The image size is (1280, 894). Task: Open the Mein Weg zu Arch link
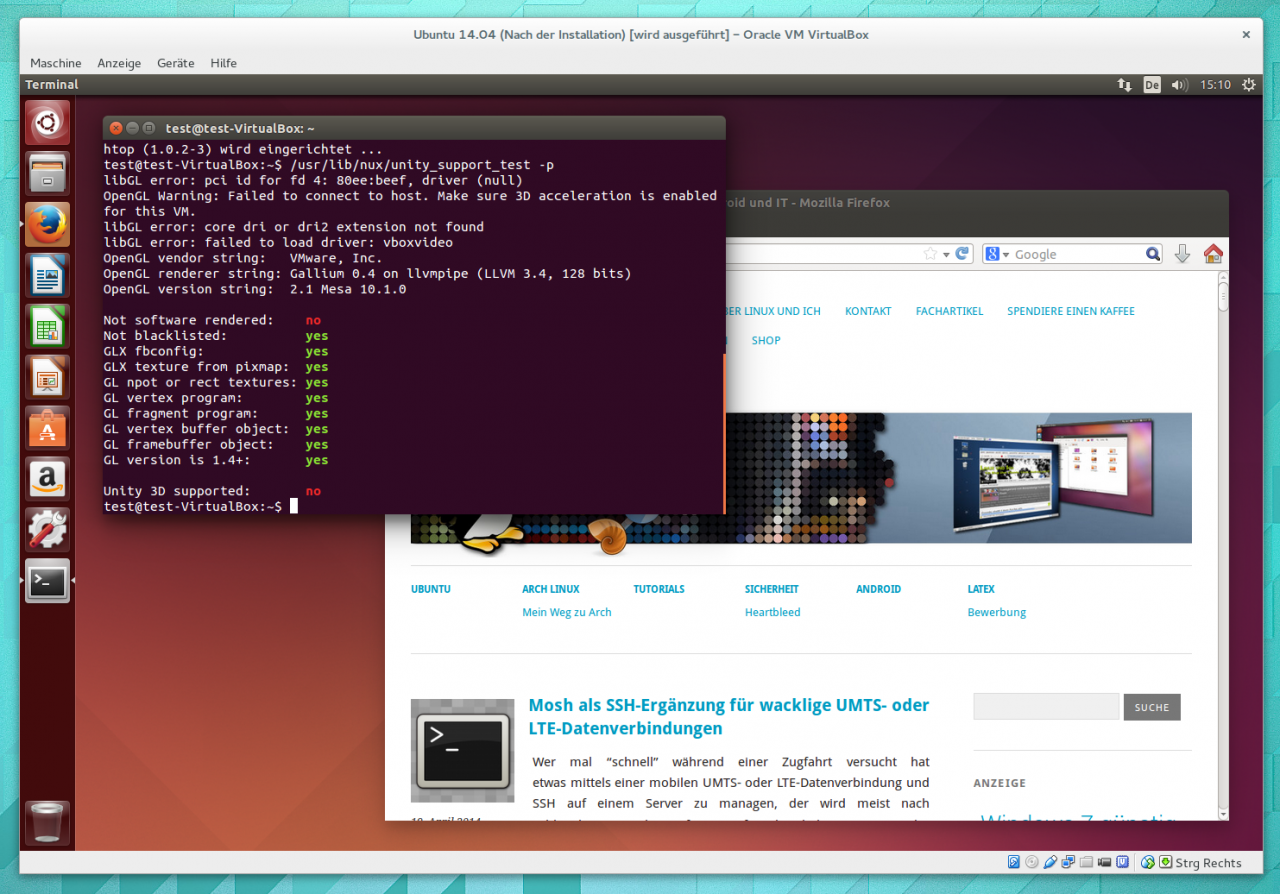(x=567, y=612)
